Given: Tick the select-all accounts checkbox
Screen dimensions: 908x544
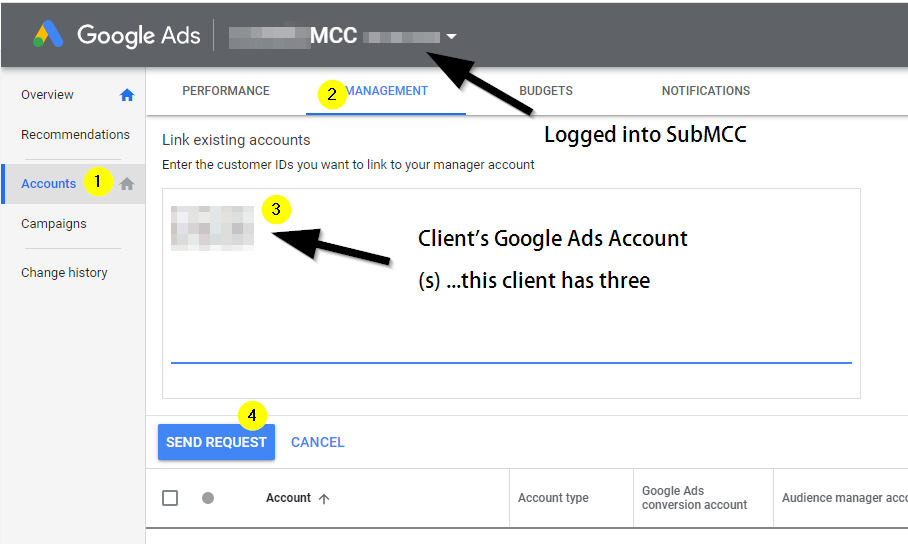Looking at the screenshot, I should tap(170, 498).
